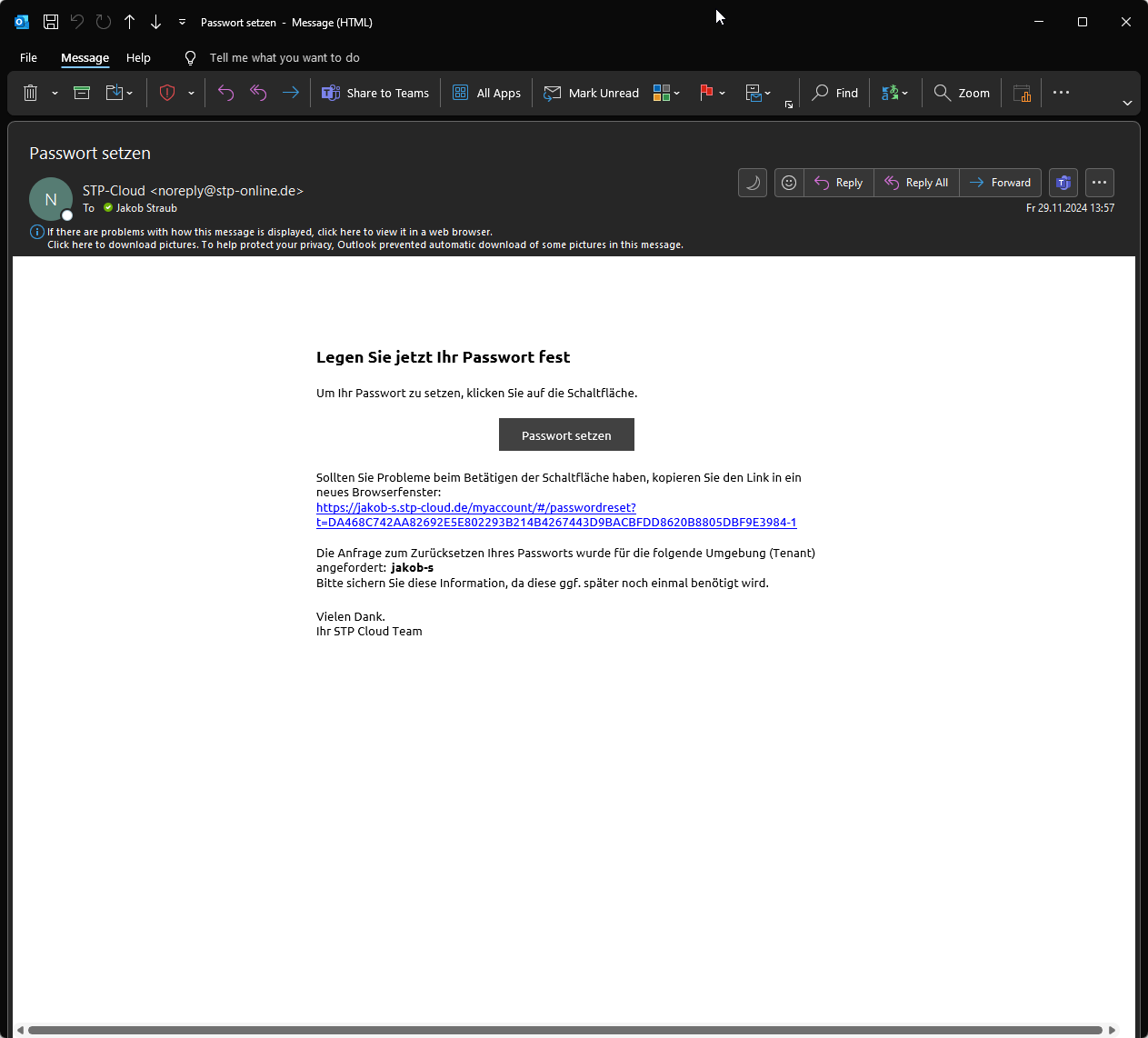The image size is (1148, 1038).
Task: Expand the Report shield dropdown arrow
Action: [x=191, y=93]
